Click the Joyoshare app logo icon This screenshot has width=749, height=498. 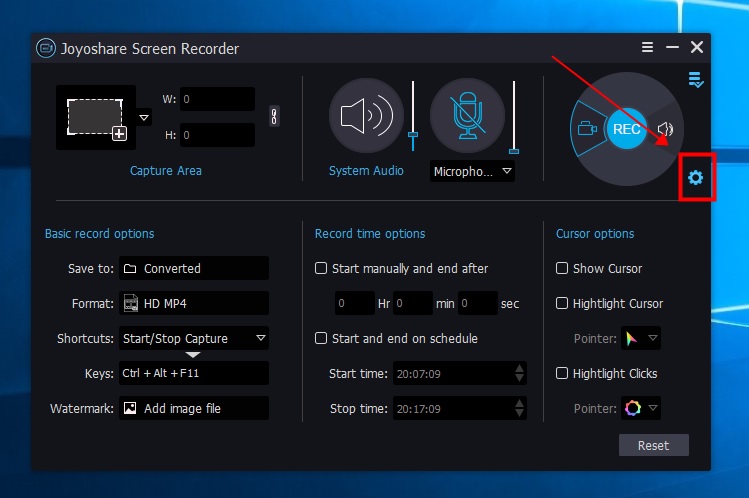(x=46, y=48)
